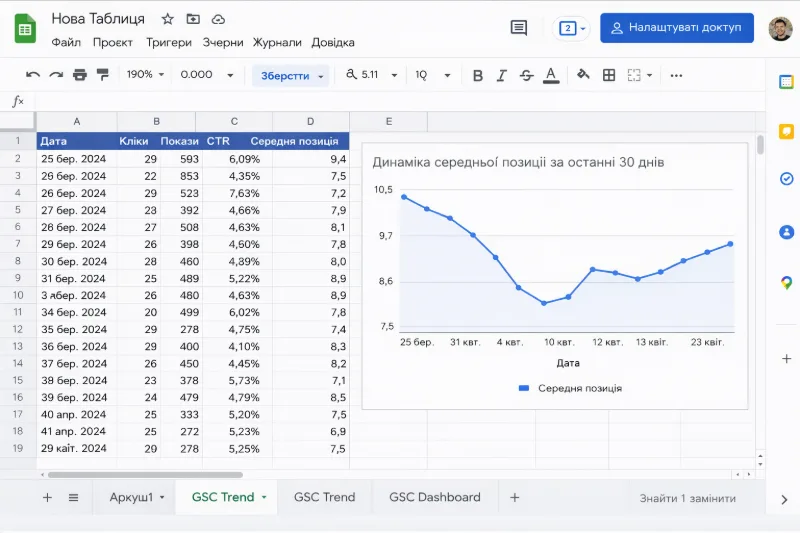Star the Нова Таблиця document
This screenshot has width=800, height=533.
pos(168,19)
